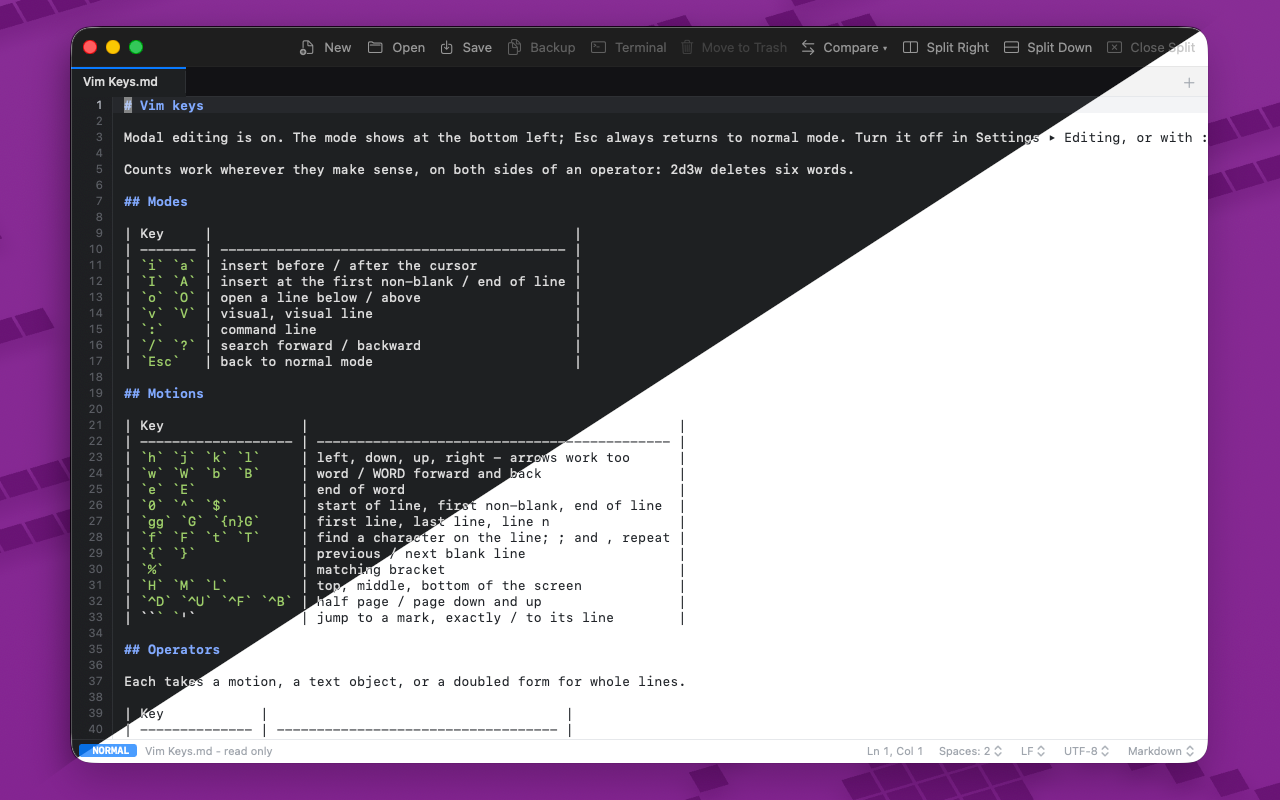
Task: Open the Markdown language selector
Action: pyautogui.click(x=1161, y=751)
